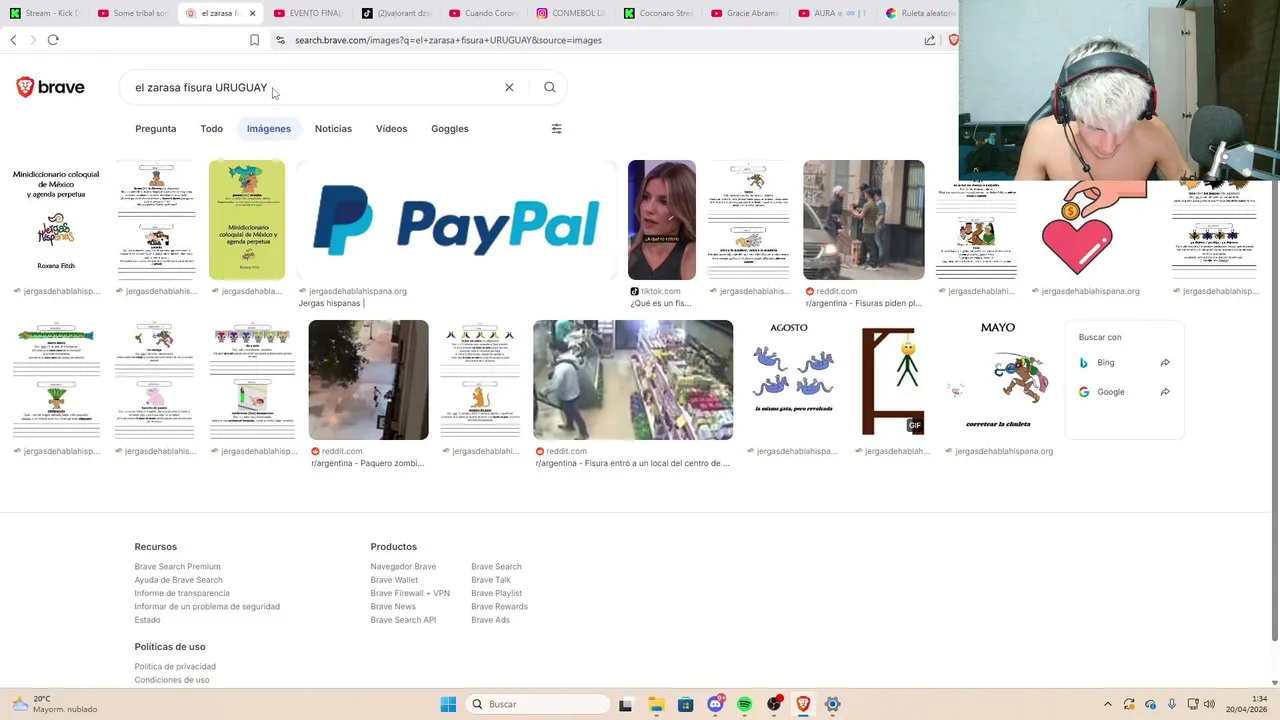The width and height of the screenshot is (1280, 720).
Task: Open the 'Goggles' search option
Action: tap(450, 129)
